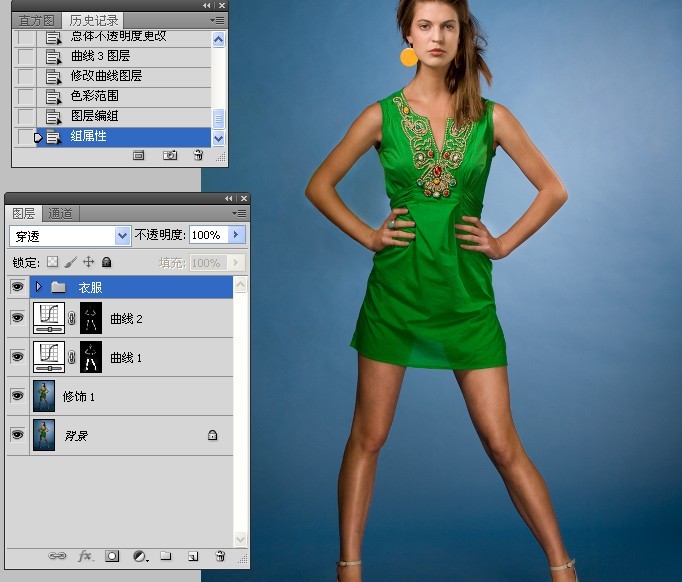The height and width of the screenshot is (582, 682).
Task: Select the 修饰 1 layer name
Action: pyautogui.click(x=79, y=397)
